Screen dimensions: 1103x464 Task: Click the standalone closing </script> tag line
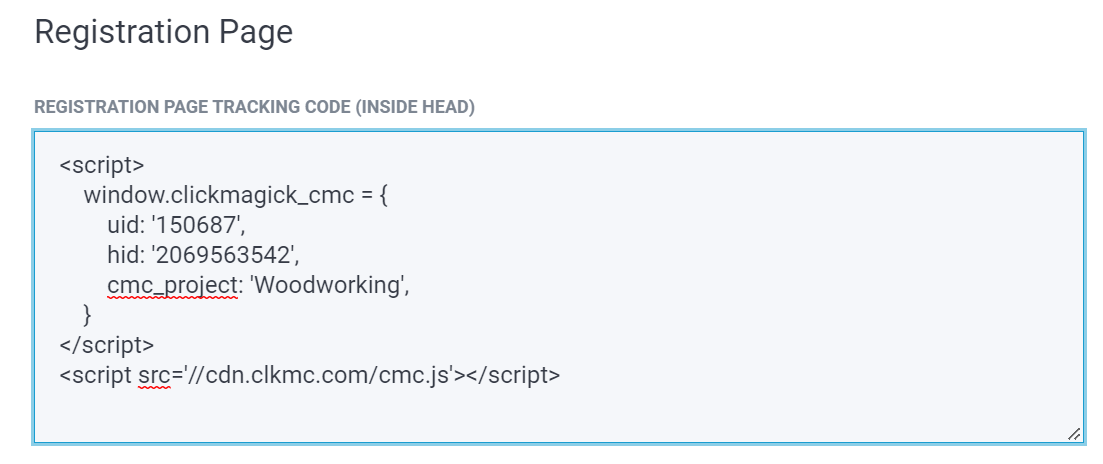click(107, 345)
